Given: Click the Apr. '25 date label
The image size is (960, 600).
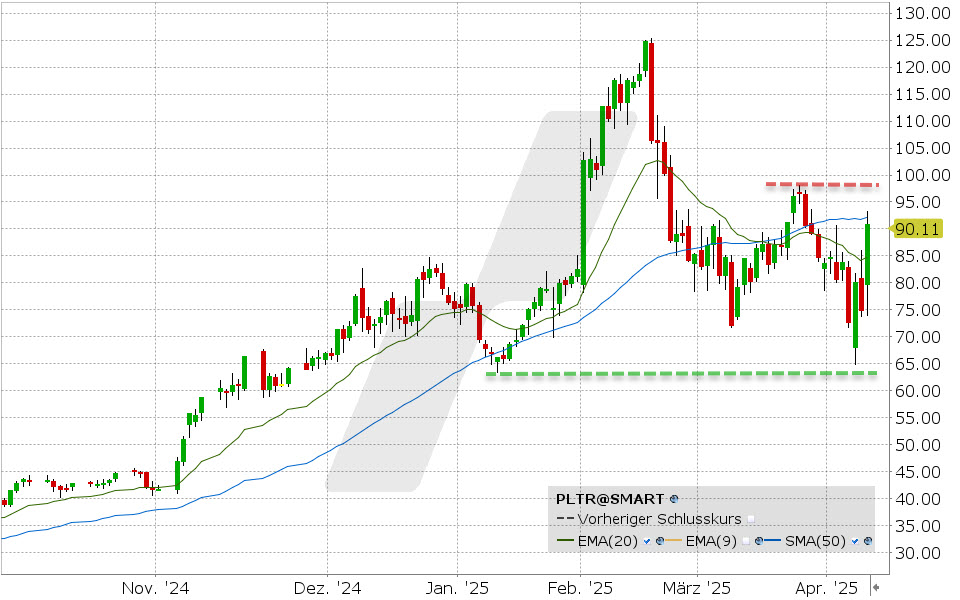Looking at the screenshot, I should 827,588.
